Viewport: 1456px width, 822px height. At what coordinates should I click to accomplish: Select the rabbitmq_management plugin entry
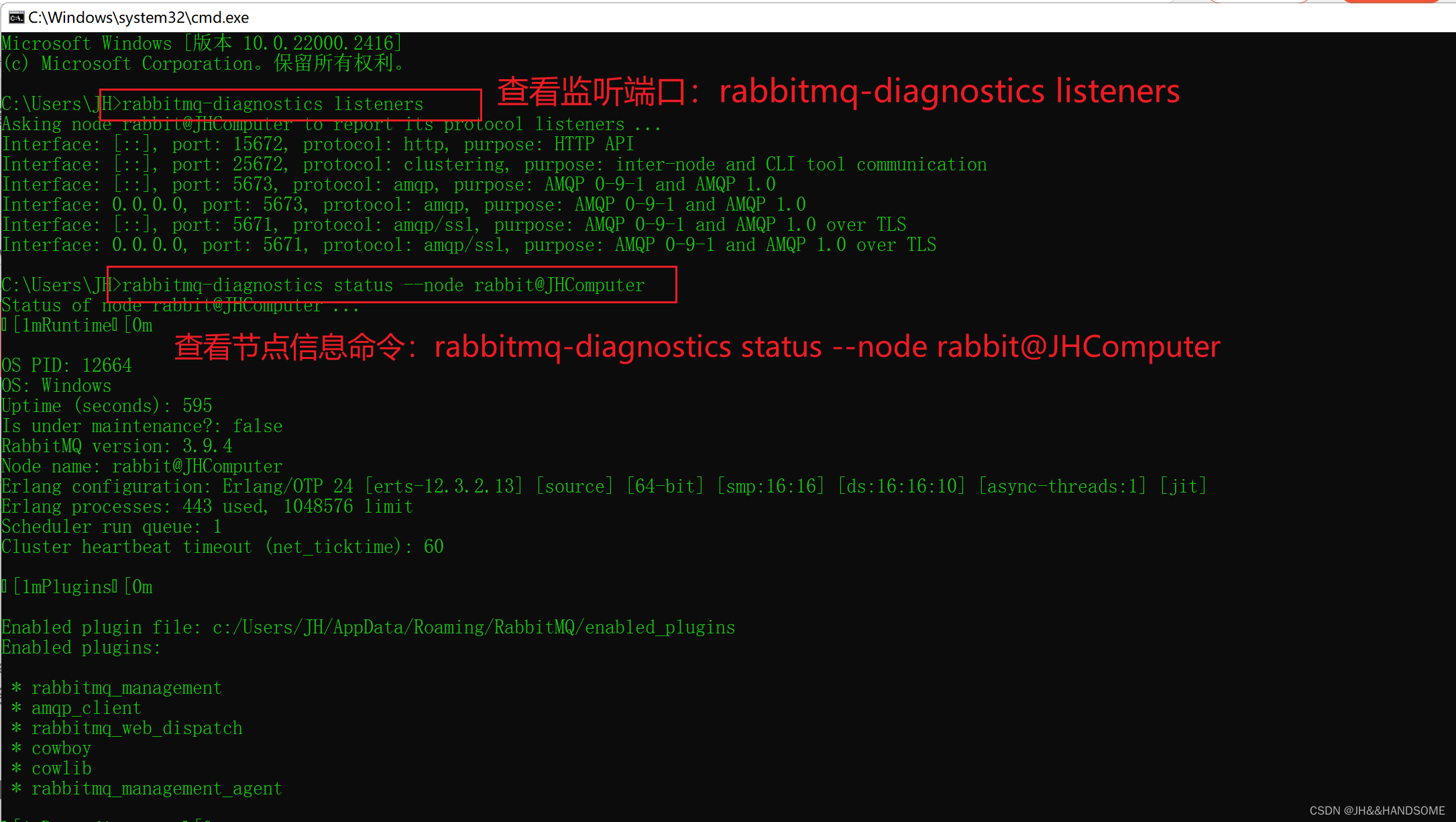[112, 688]
